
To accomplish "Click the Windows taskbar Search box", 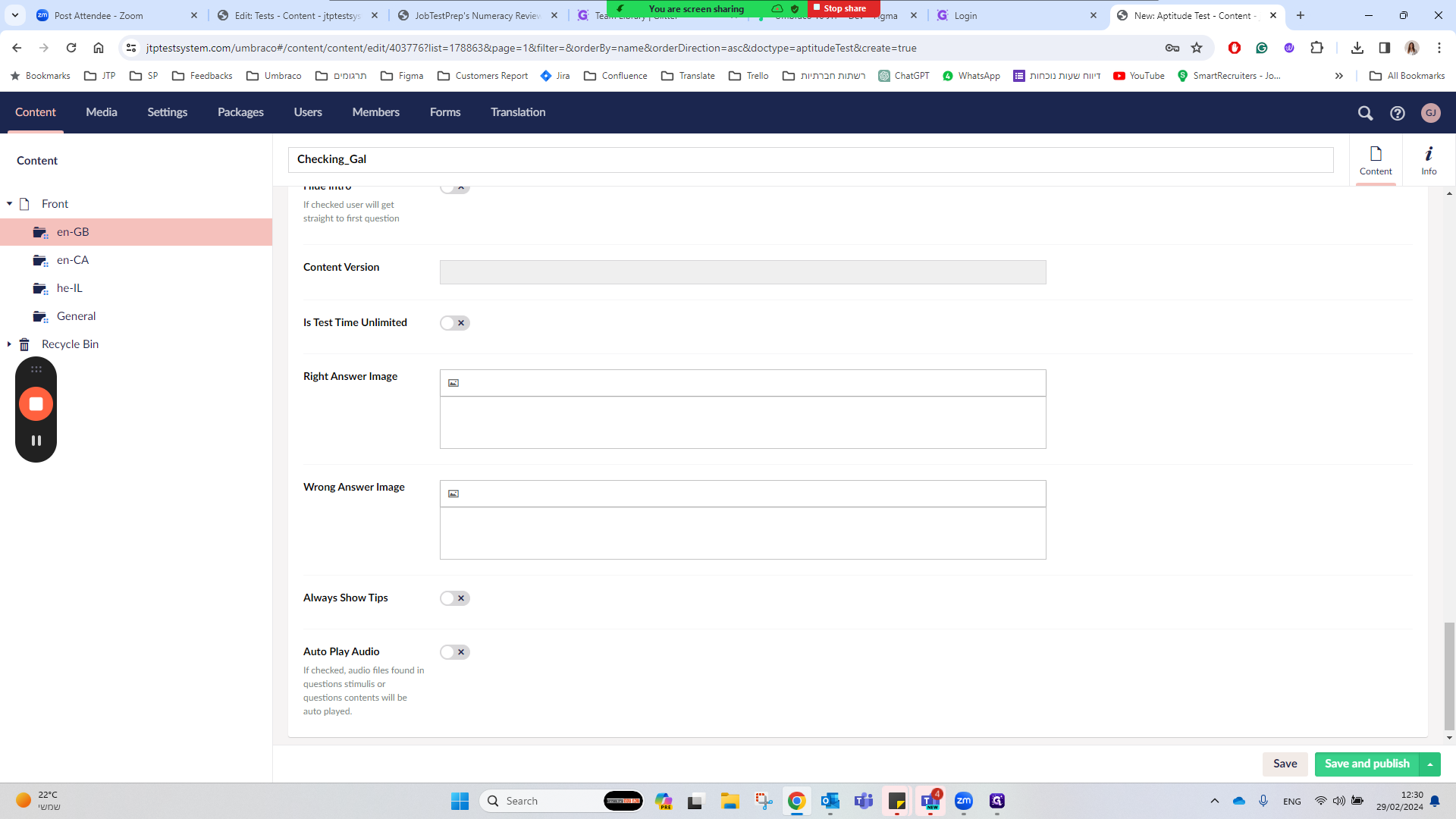I will click(x=561, y=801).
